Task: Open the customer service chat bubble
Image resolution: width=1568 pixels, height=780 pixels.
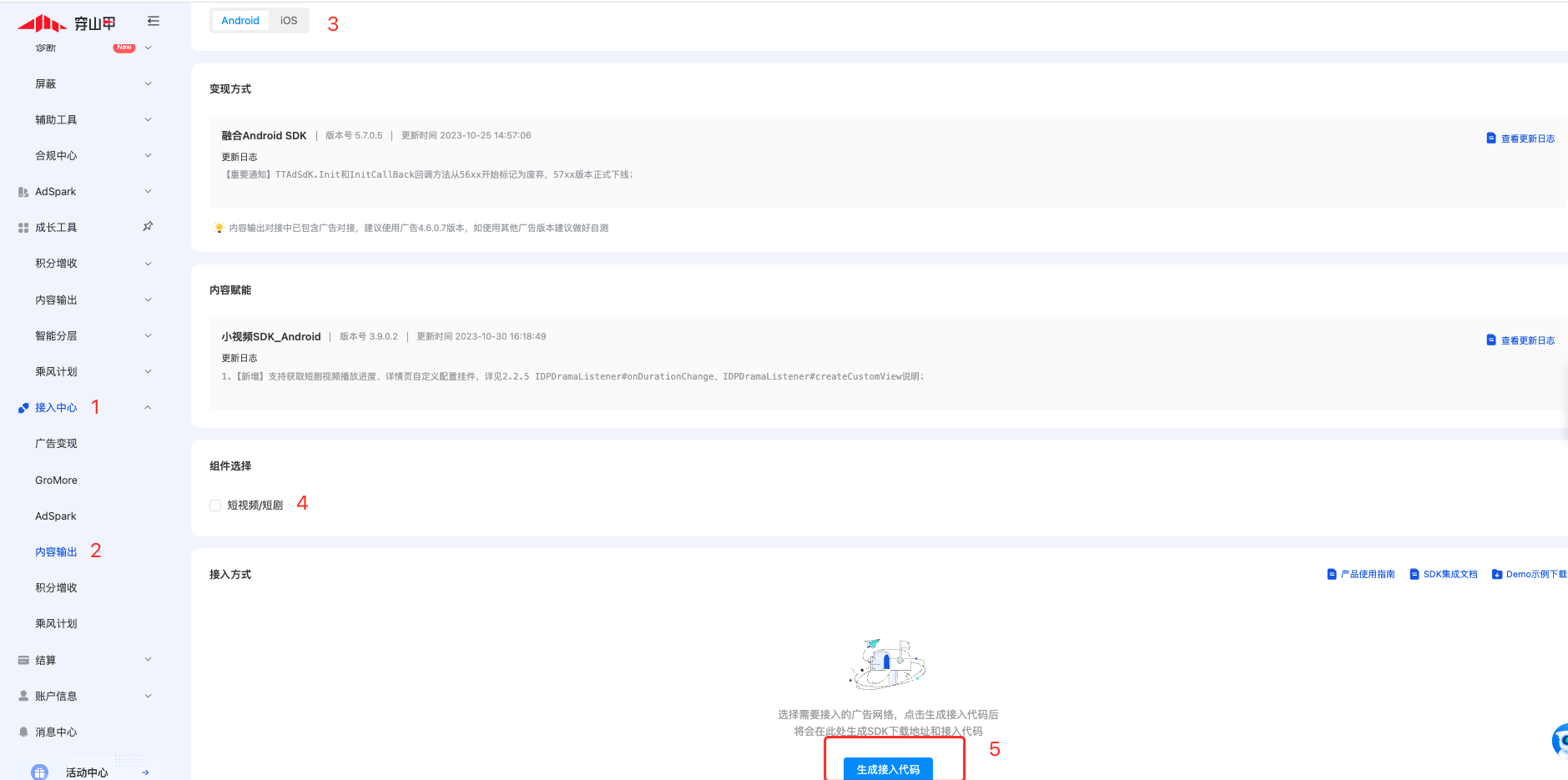Action: [1560, 741]
